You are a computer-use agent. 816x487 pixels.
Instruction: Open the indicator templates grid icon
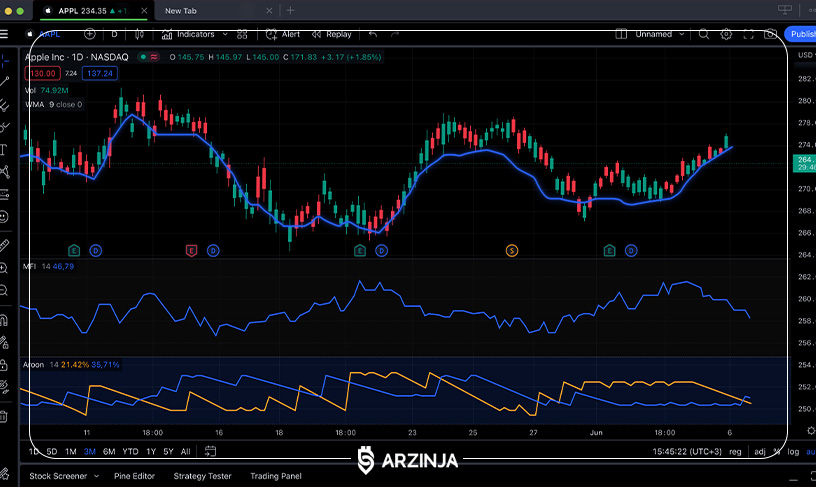242,34
